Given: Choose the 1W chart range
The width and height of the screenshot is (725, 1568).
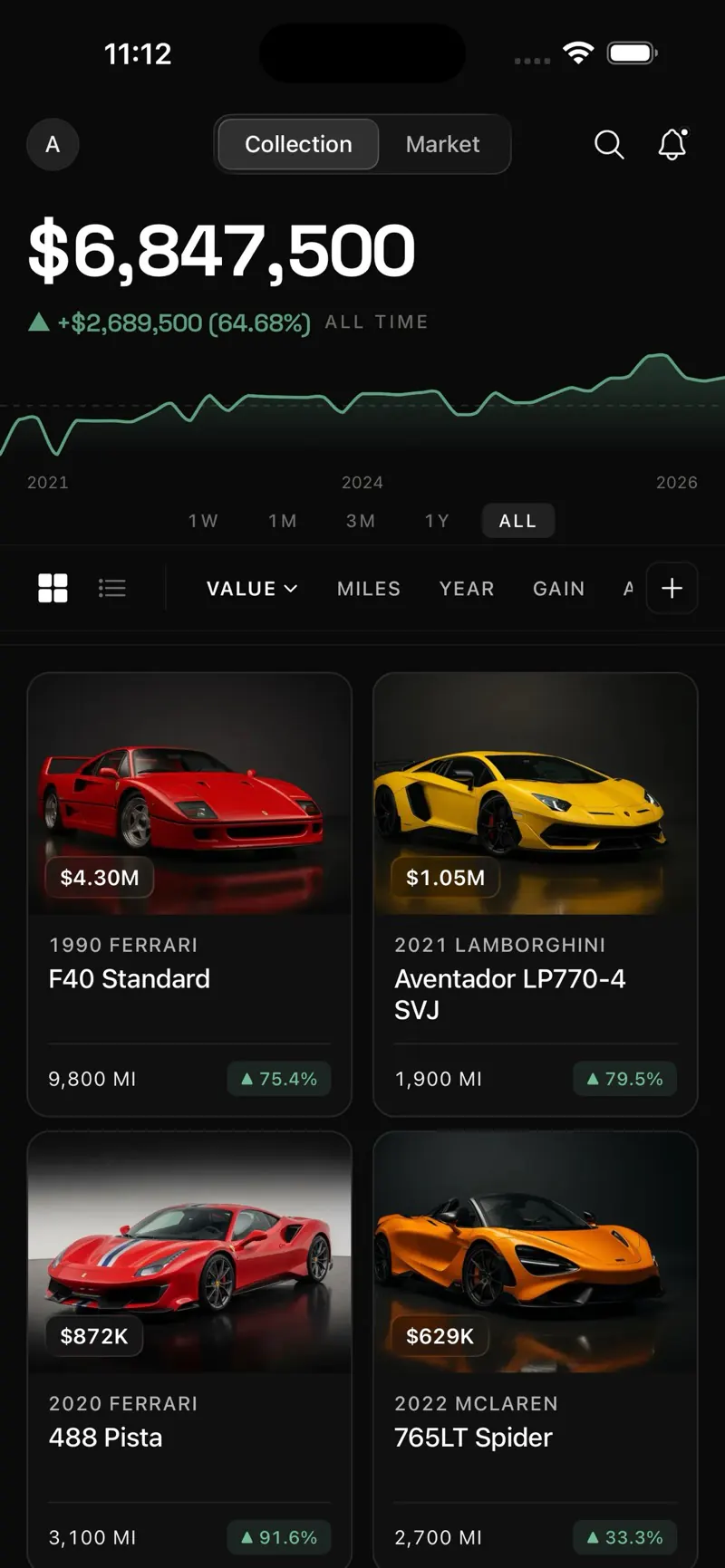Looking at the screenshot, I should tap(203, 521).
